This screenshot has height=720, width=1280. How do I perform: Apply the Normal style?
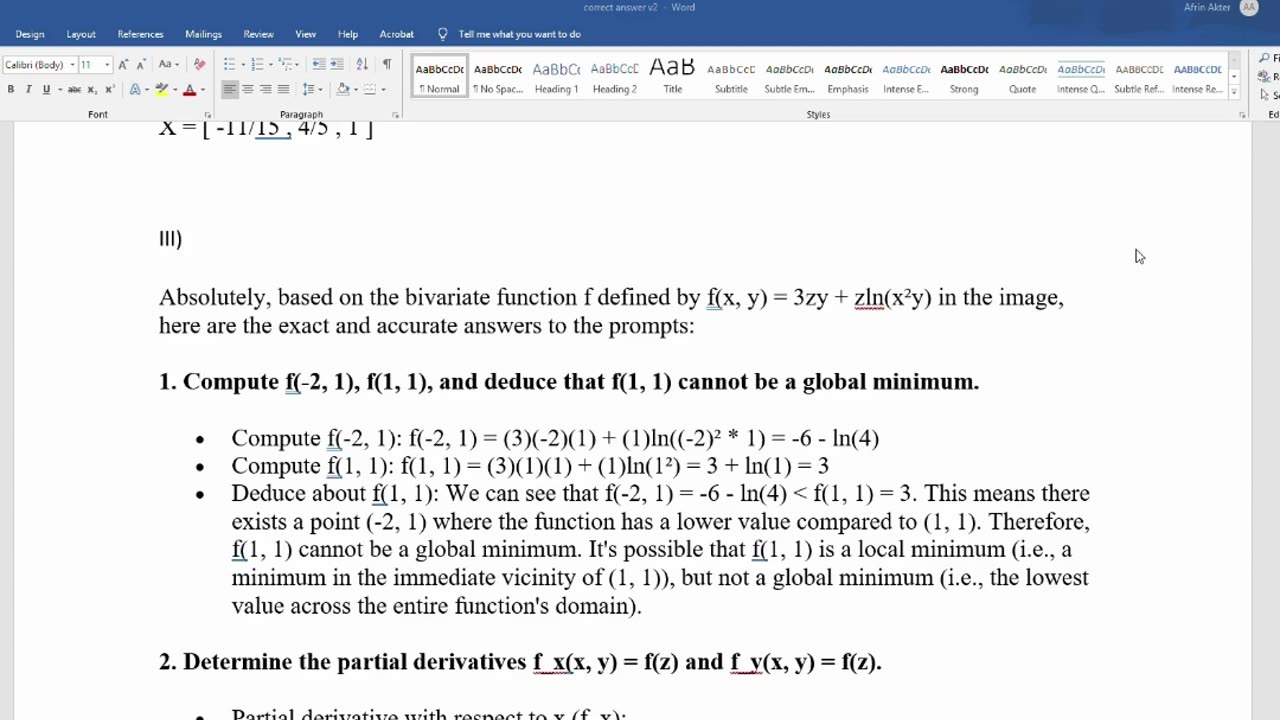coord(440,77)
